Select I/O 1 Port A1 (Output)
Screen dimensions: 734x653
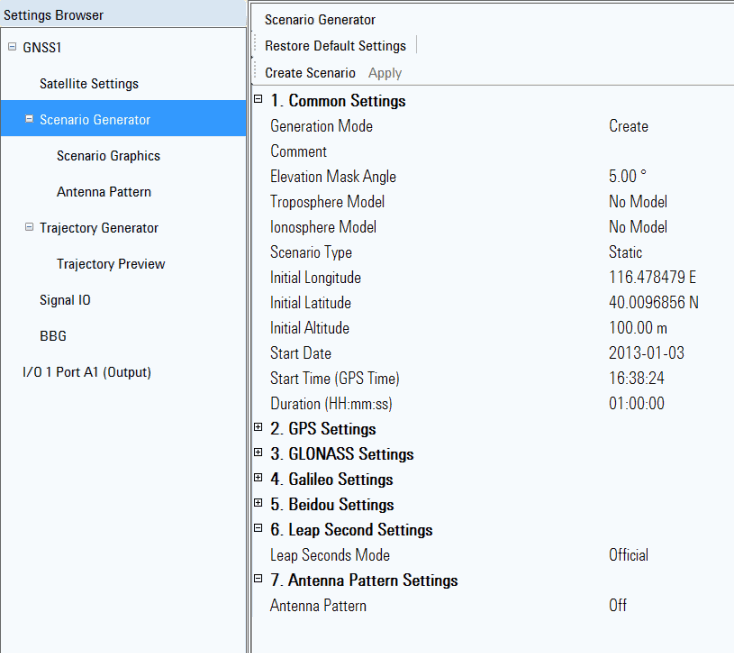pyautogui.click(x=87, y=372)
